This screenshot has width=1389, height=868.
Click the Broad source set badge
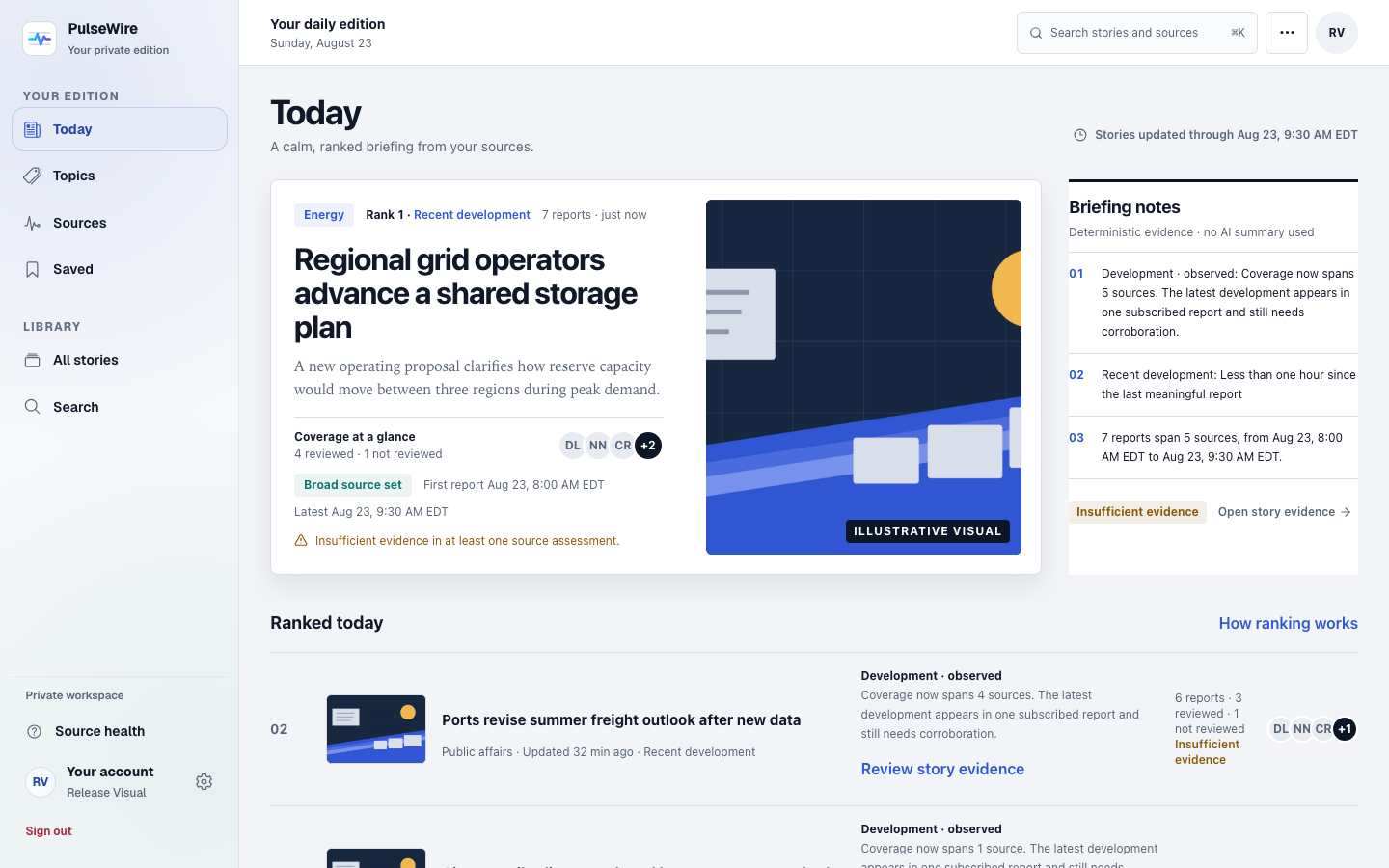coord(353,485)
